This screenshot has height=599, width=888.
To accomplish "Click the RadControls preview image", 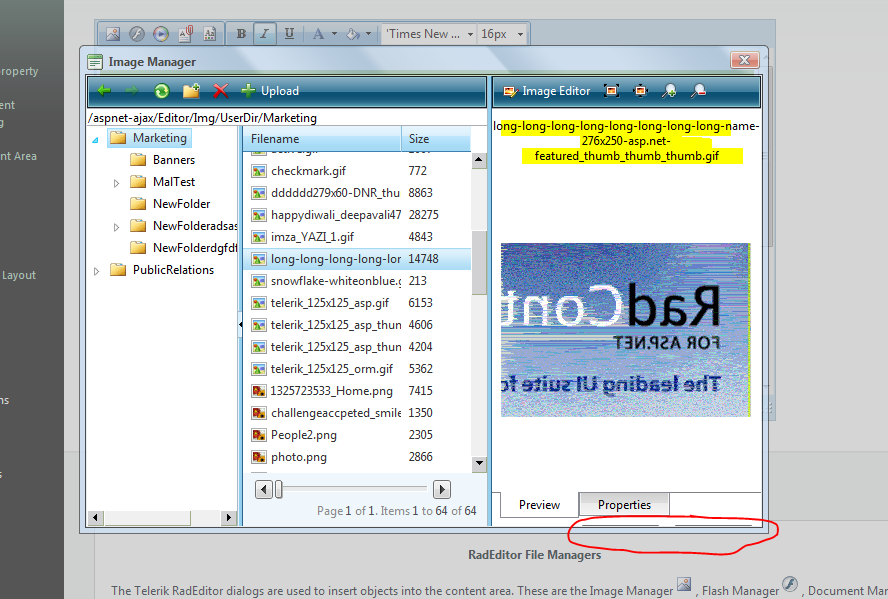I will point(625,330).
